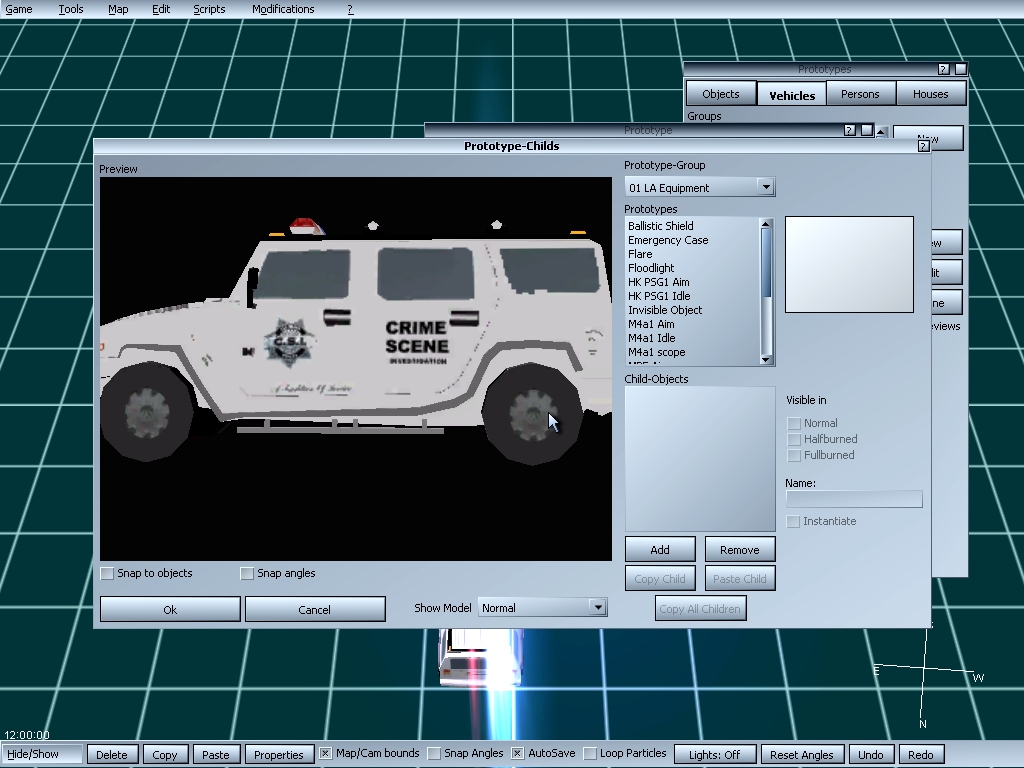Screen dimensions: 1024x768
Task: Open the Tools menu
Action: pyautogui.click(x=71, y=9)
